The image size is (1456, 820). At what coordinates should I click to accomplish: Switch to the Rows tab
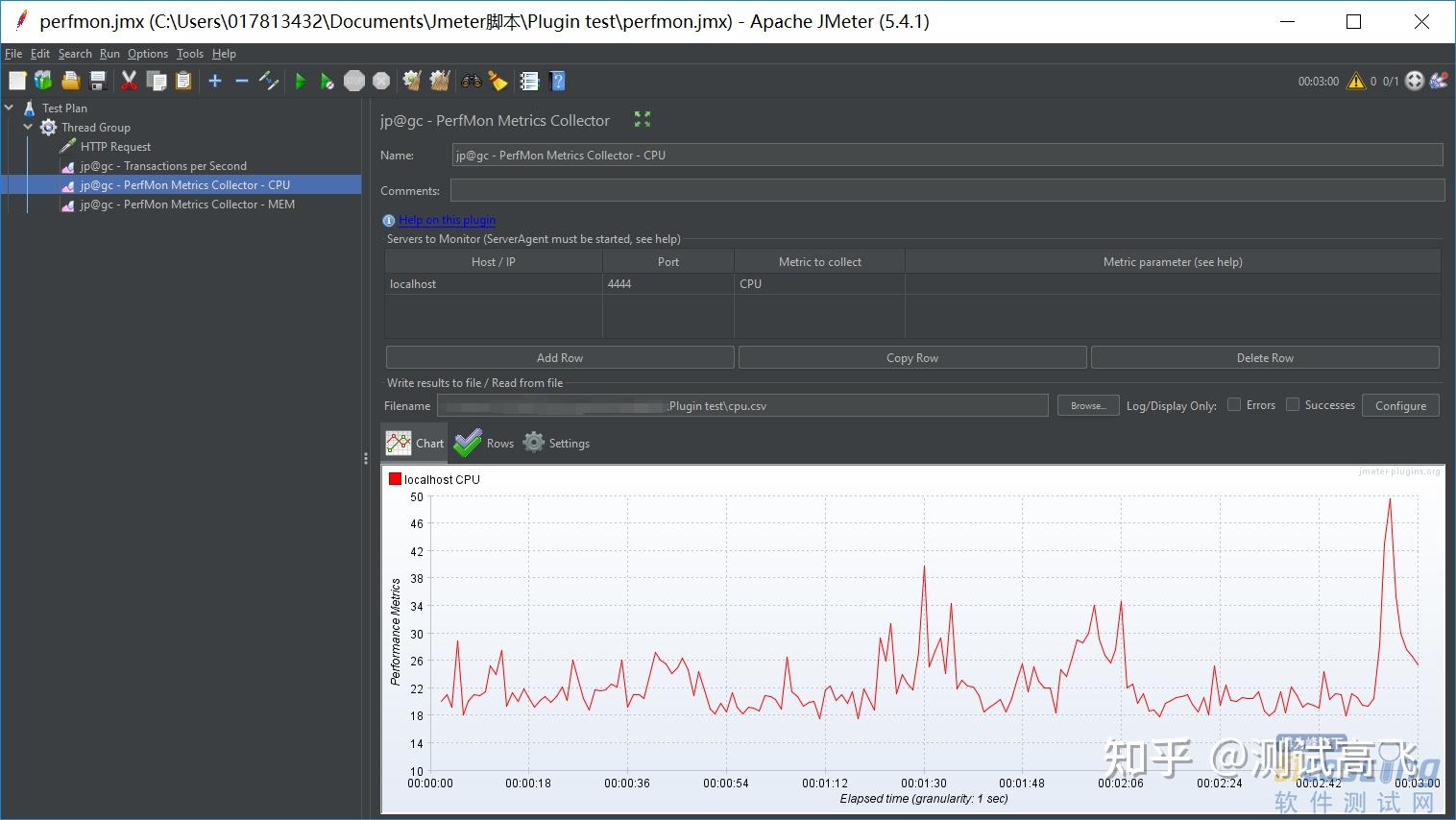[x=485, y=443]
